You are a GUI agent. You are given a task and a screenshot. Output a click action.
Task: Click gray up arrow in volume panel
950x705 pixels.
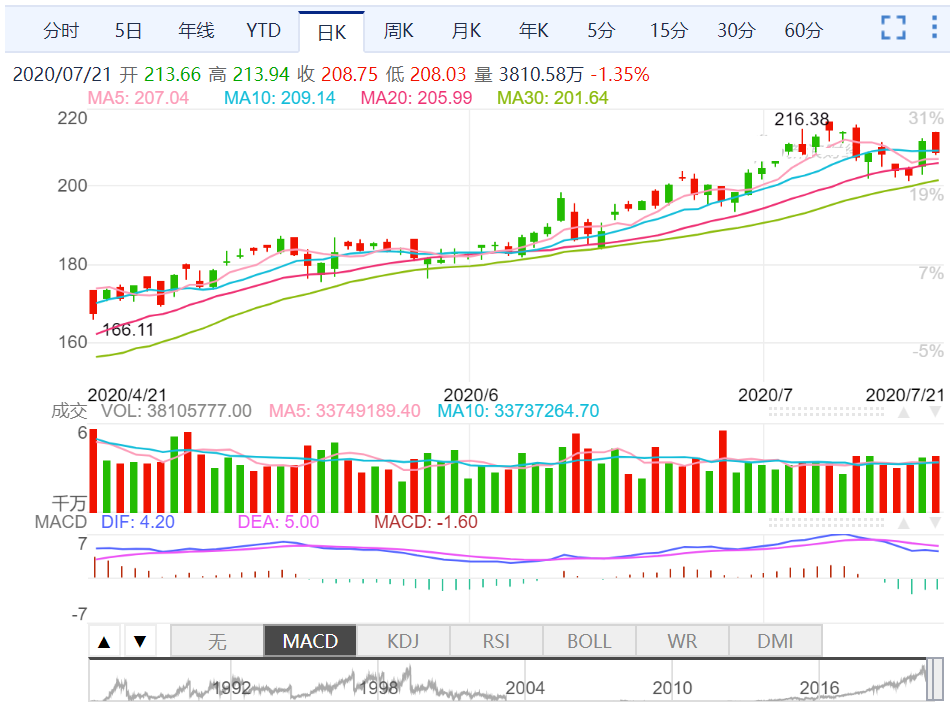[903, 412]
